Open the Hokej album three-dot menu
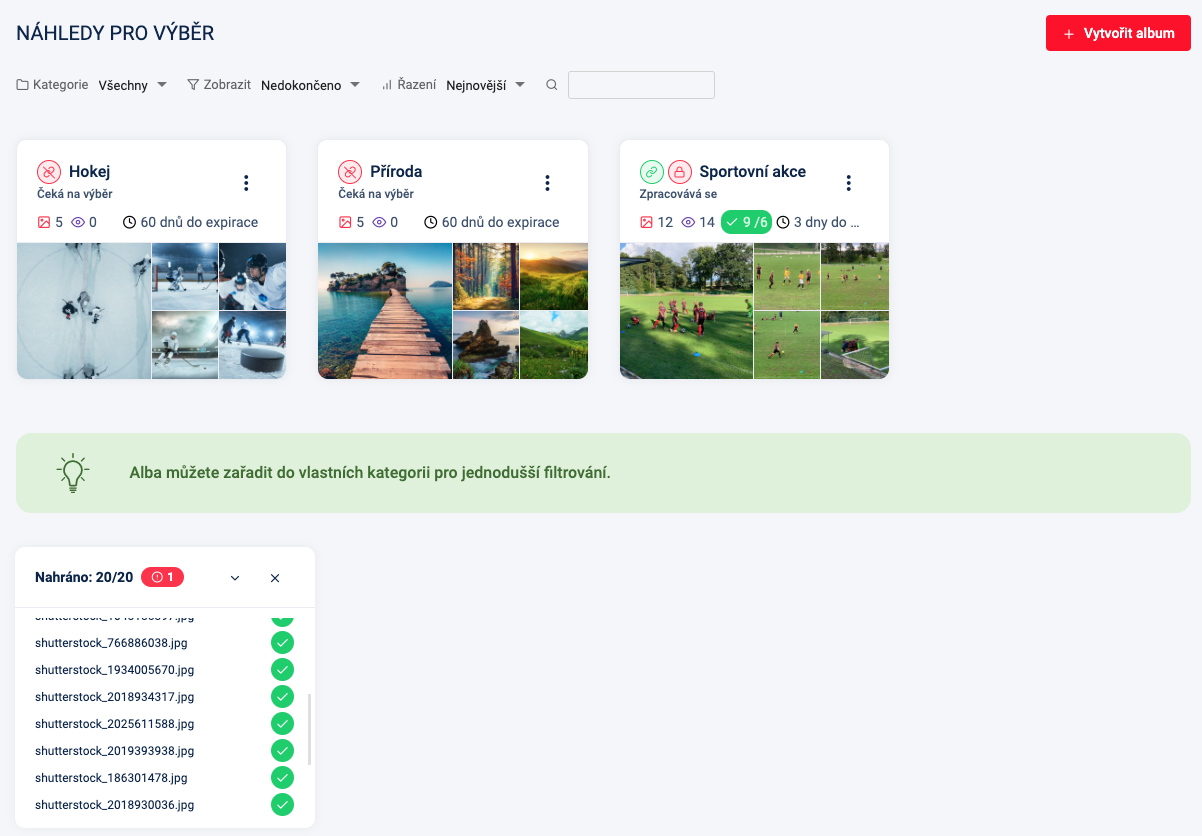The image size is (1202, 836). (x=246, y=183)
